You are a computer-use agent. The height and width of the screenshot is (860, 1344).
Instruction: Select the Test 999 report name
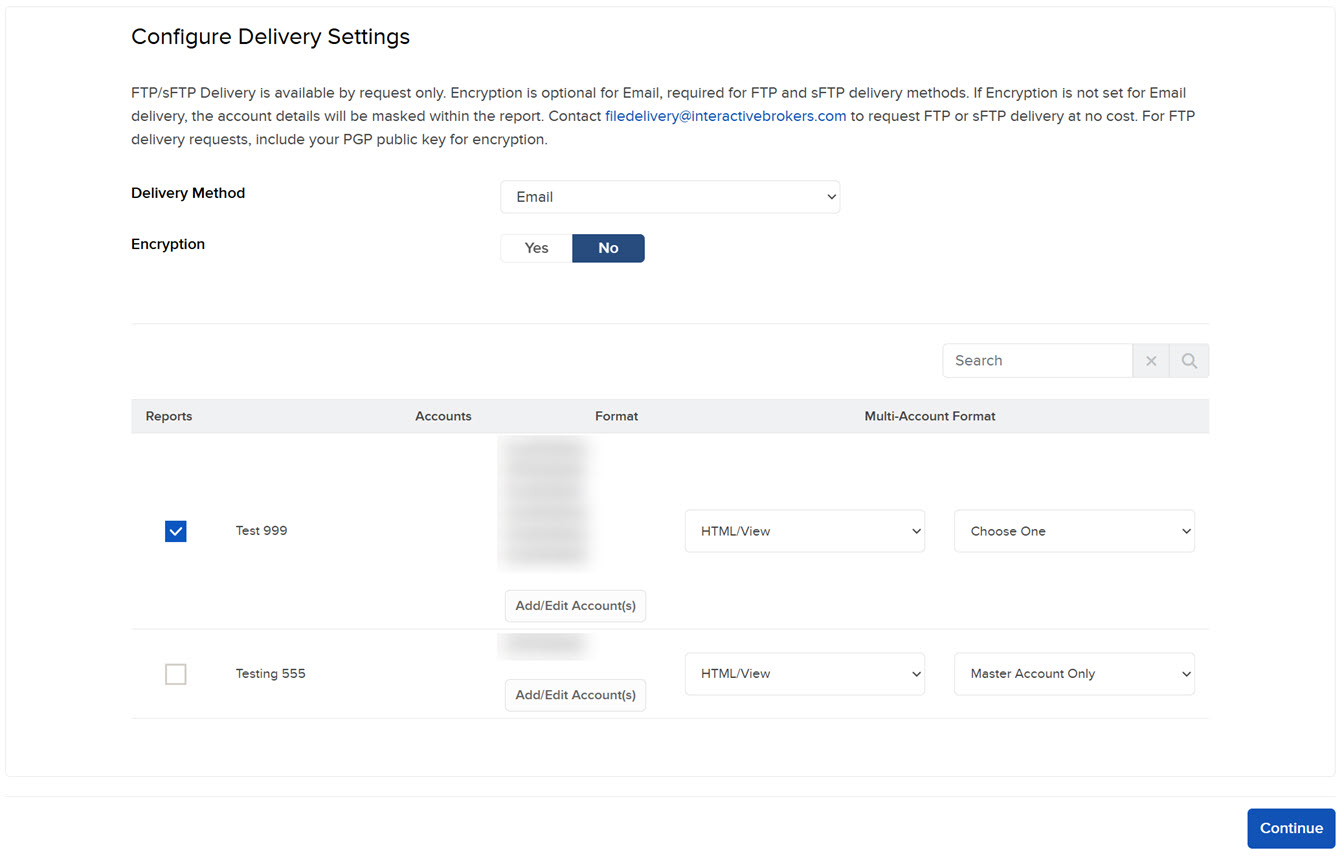pyautogui.click(x=261, y=531)
